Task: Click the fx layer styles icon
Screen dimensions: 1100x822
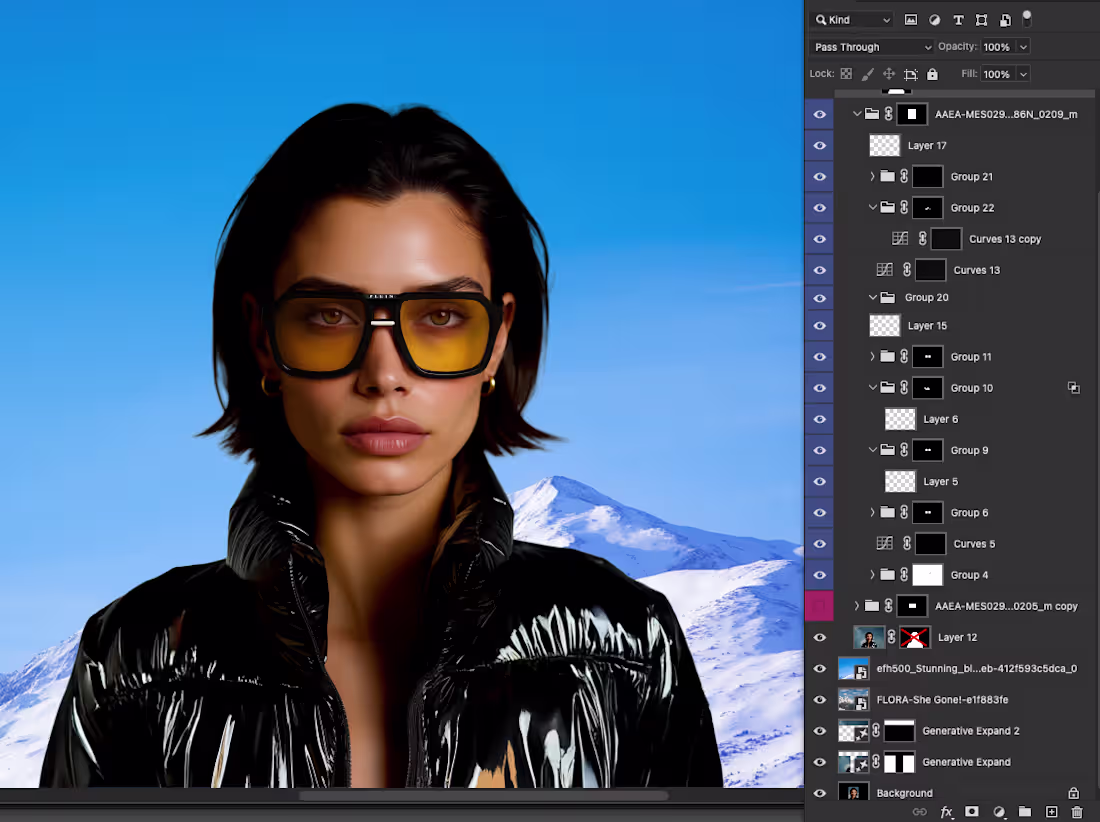Action: click(946, 812)
